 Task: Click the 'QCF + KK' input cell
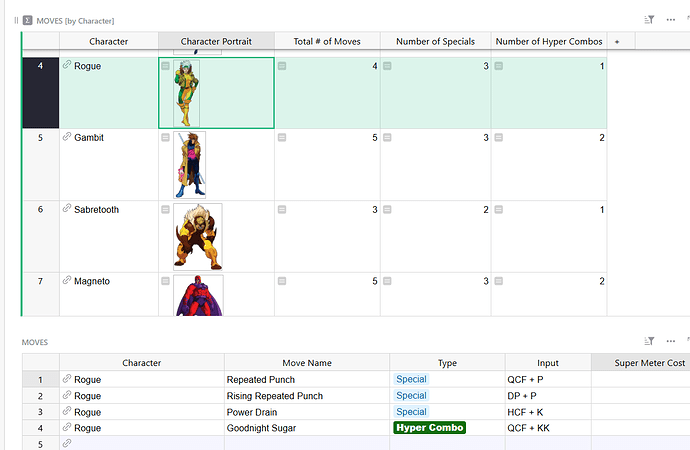pos(548,428)
